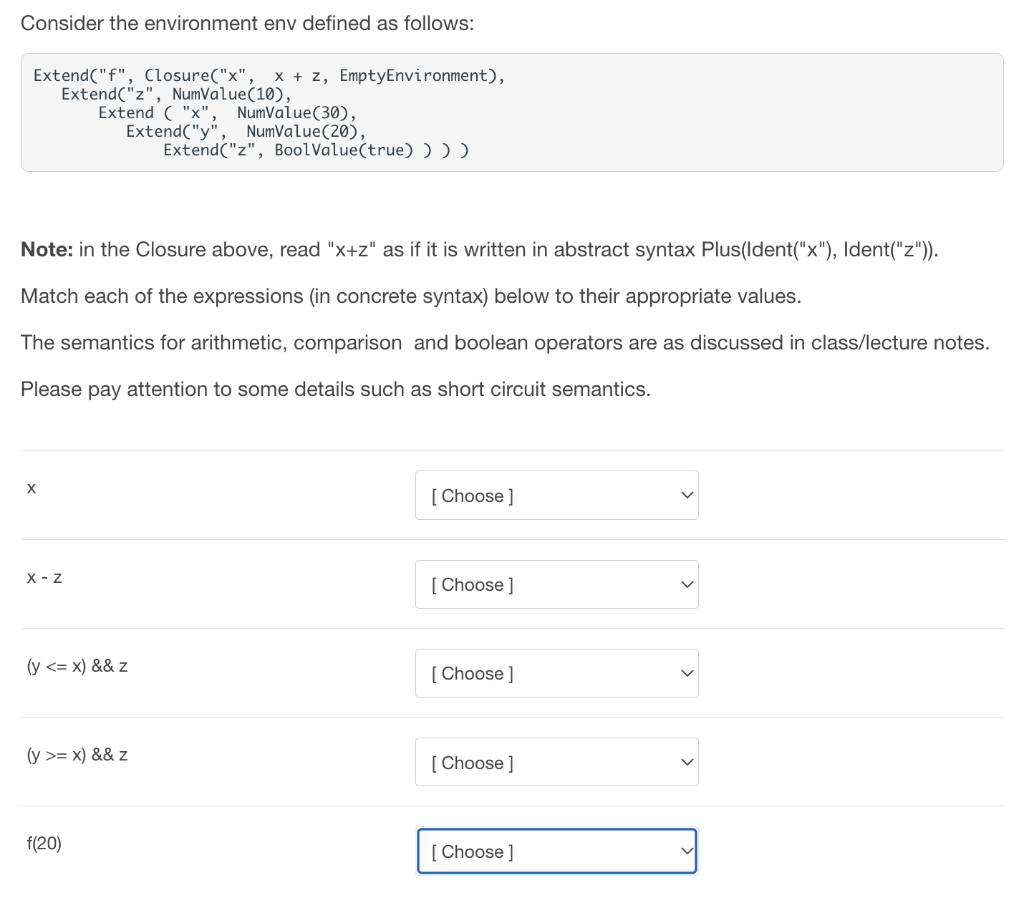The width and height of the screenshot is (1024, 908).
Task: Click the short circuit semantics sentence
Action: coord(336,389)
